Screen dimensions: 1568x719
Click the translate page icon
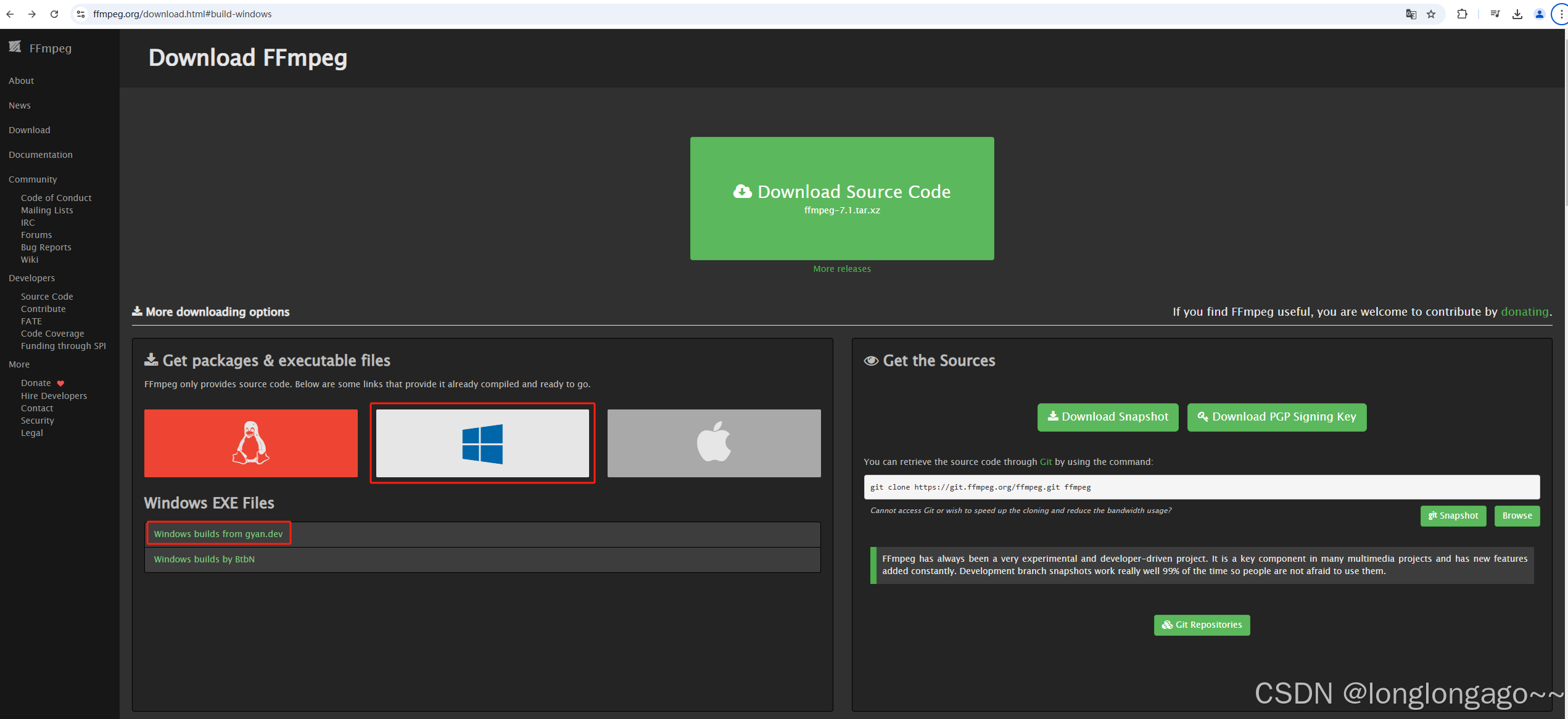pyautogui.click(x=1411, y=14)
